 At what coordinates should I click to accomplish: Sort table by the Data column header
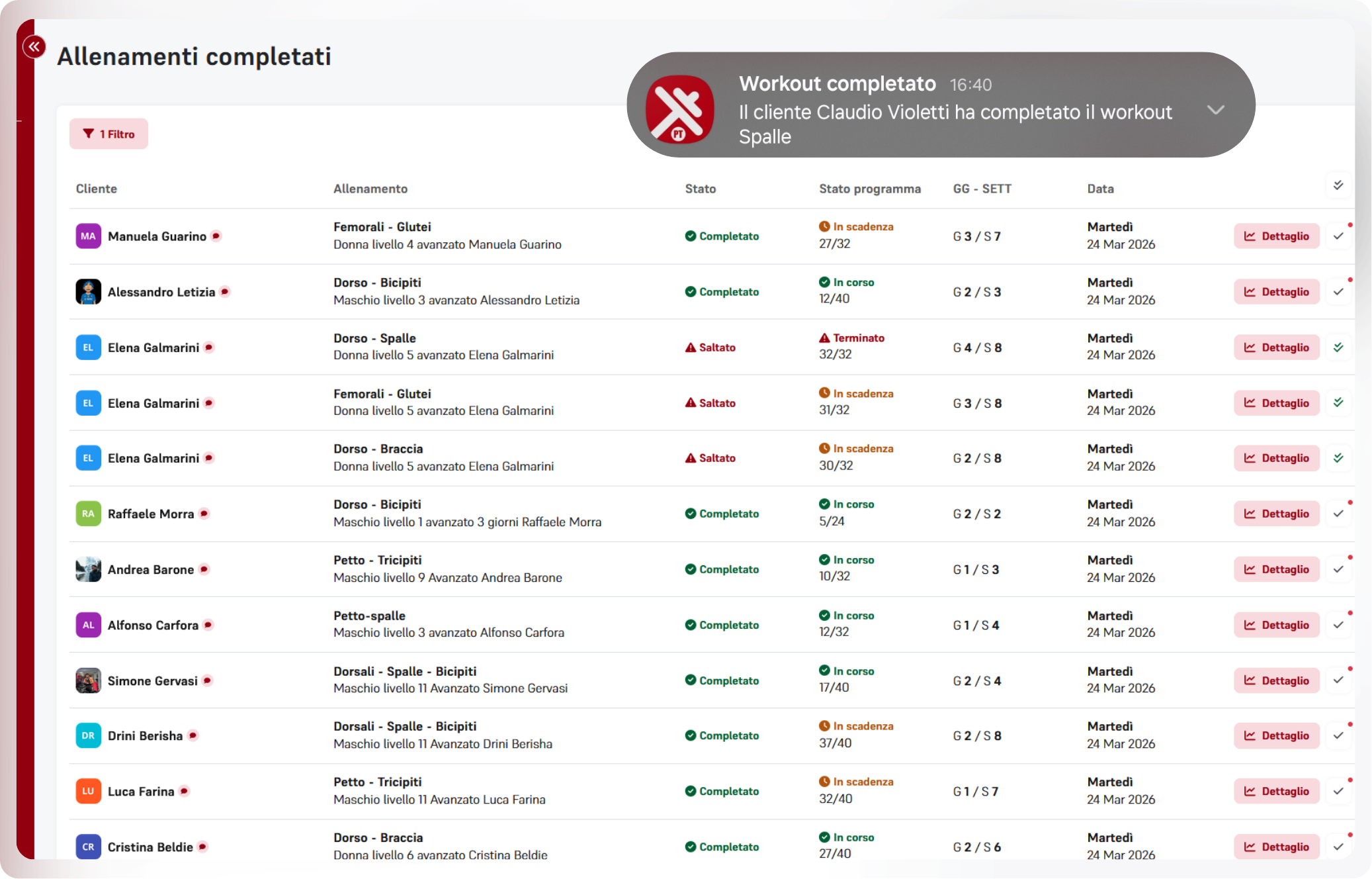(x=1100, y=189)
